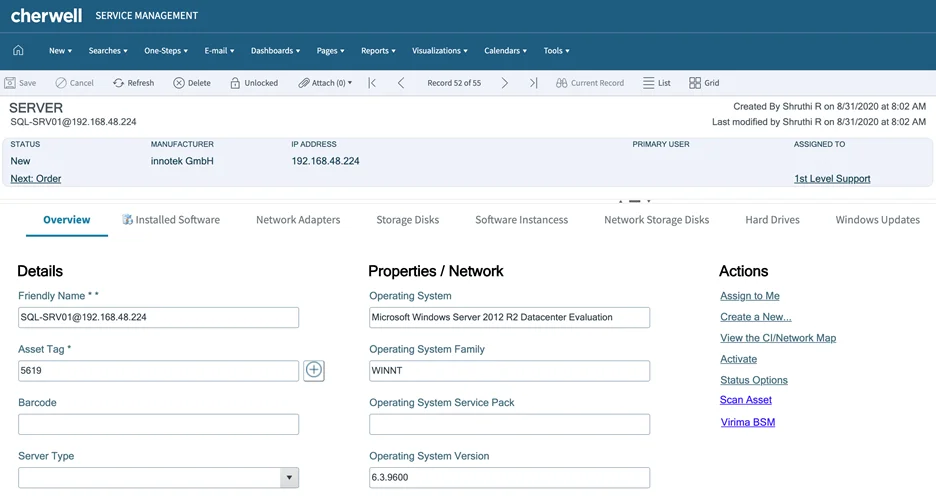
Task: Open the Attach (0) dropdown
Action: (325, 83)
